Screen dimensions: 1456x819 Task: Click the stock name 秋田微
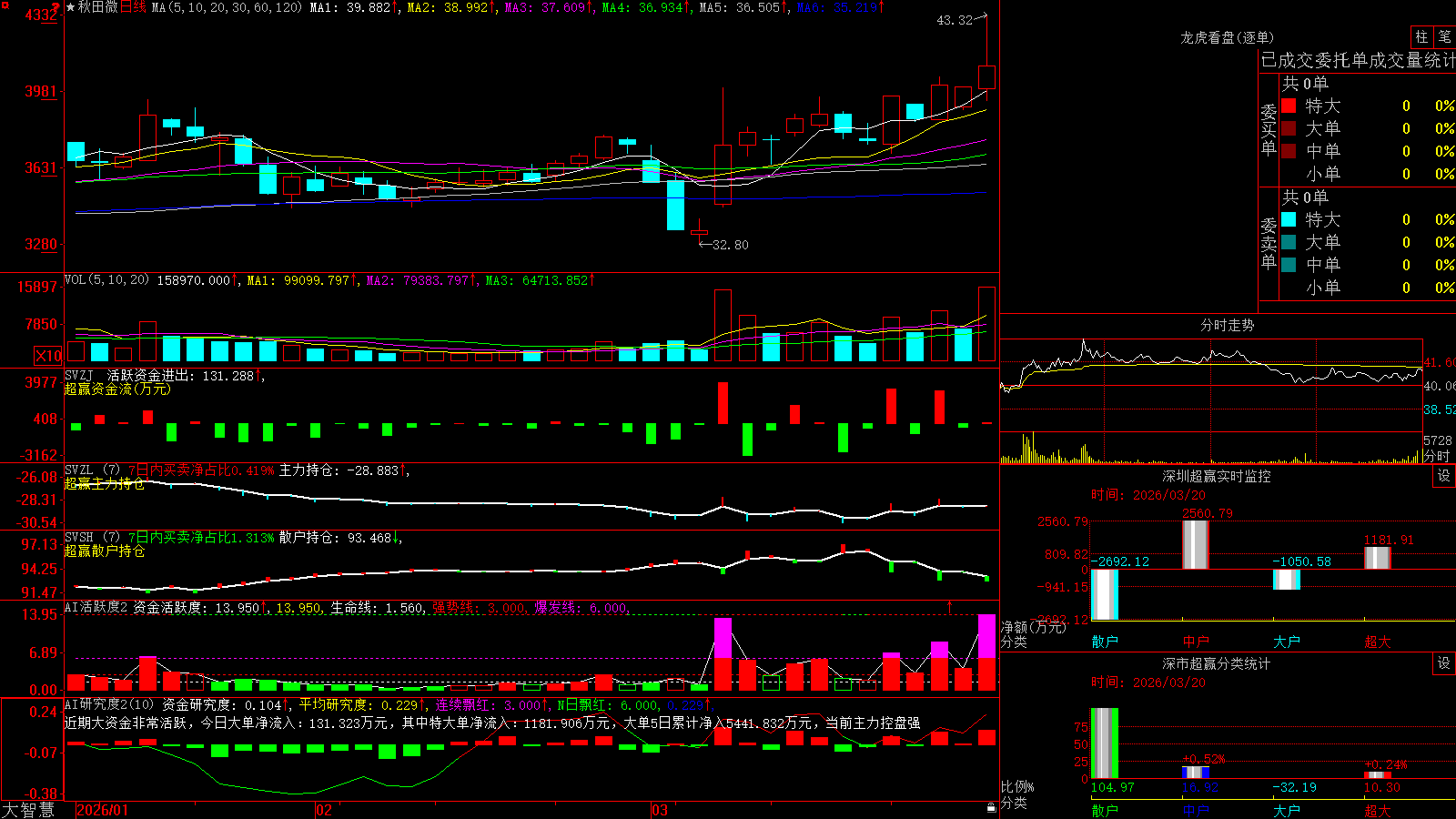(x=97, y=7)
